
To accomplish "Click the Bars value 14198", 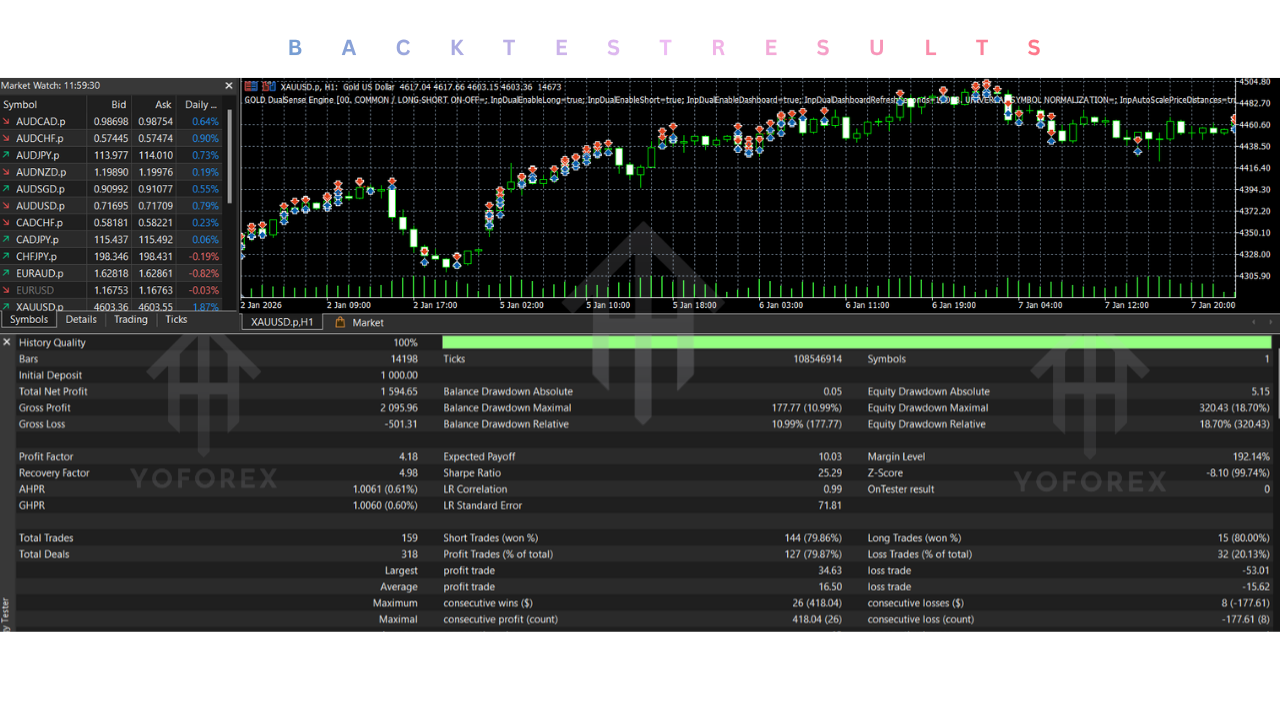I will pos(404,359).
